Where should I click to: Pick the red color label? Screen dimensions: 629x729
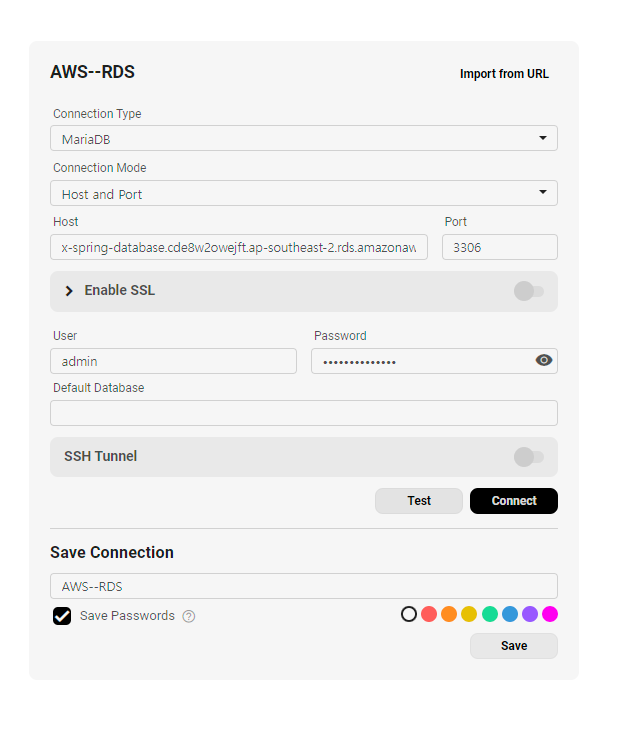429,614
